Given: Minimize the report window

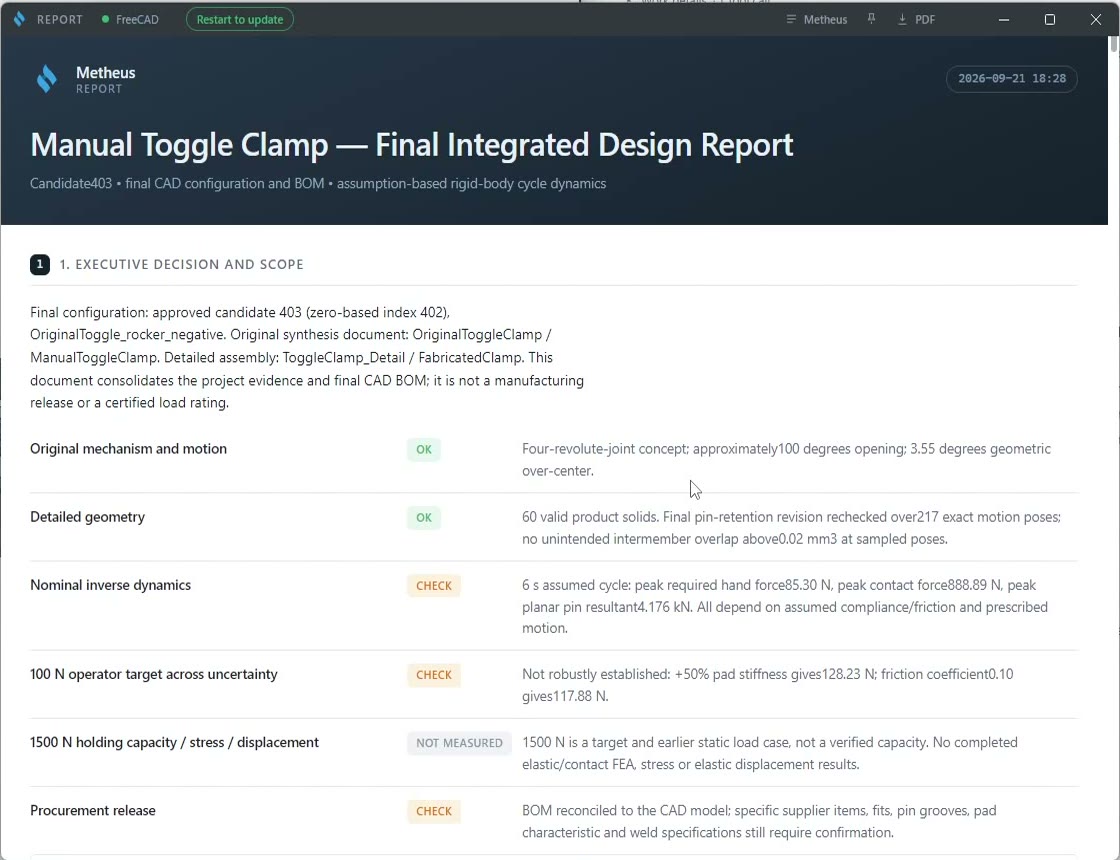Looking at the screenshot, I should click(1004, 19).
